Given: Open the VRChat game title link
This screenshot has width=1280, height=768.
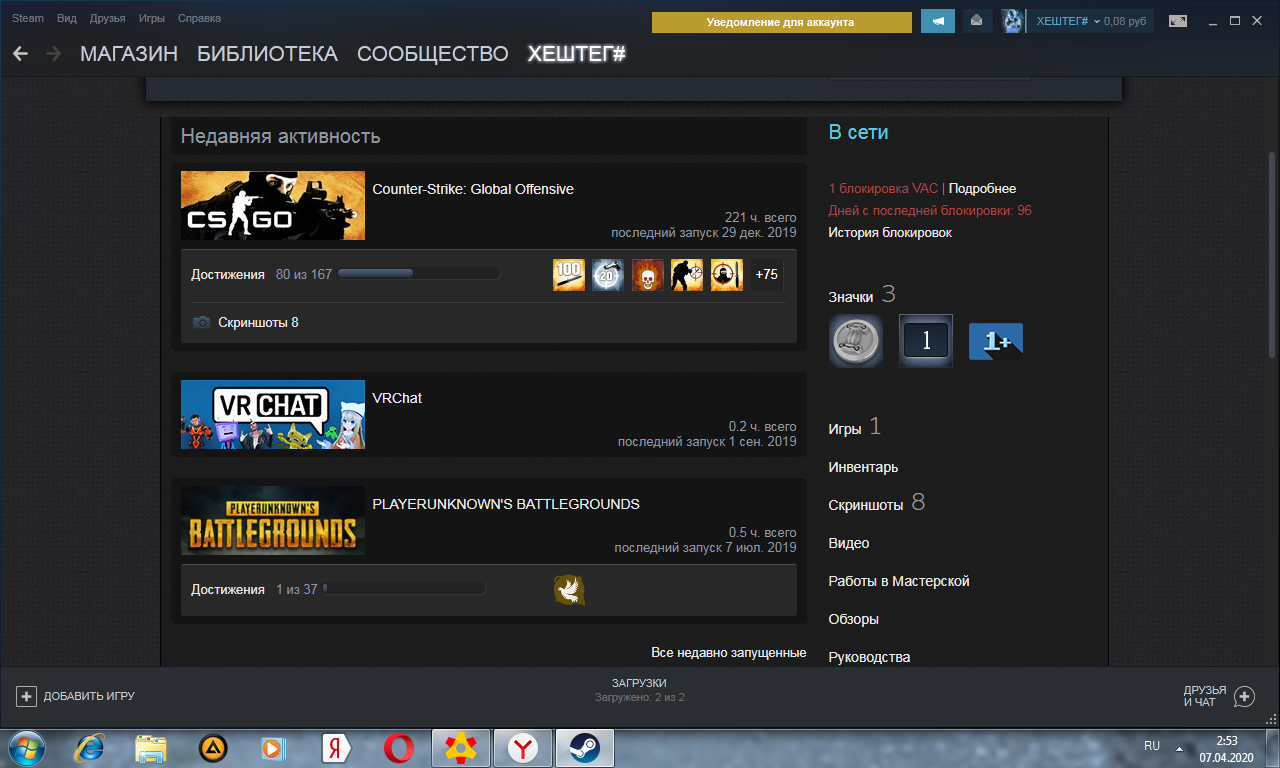Looking at the screenshot, I should click(x=397, y=398).
